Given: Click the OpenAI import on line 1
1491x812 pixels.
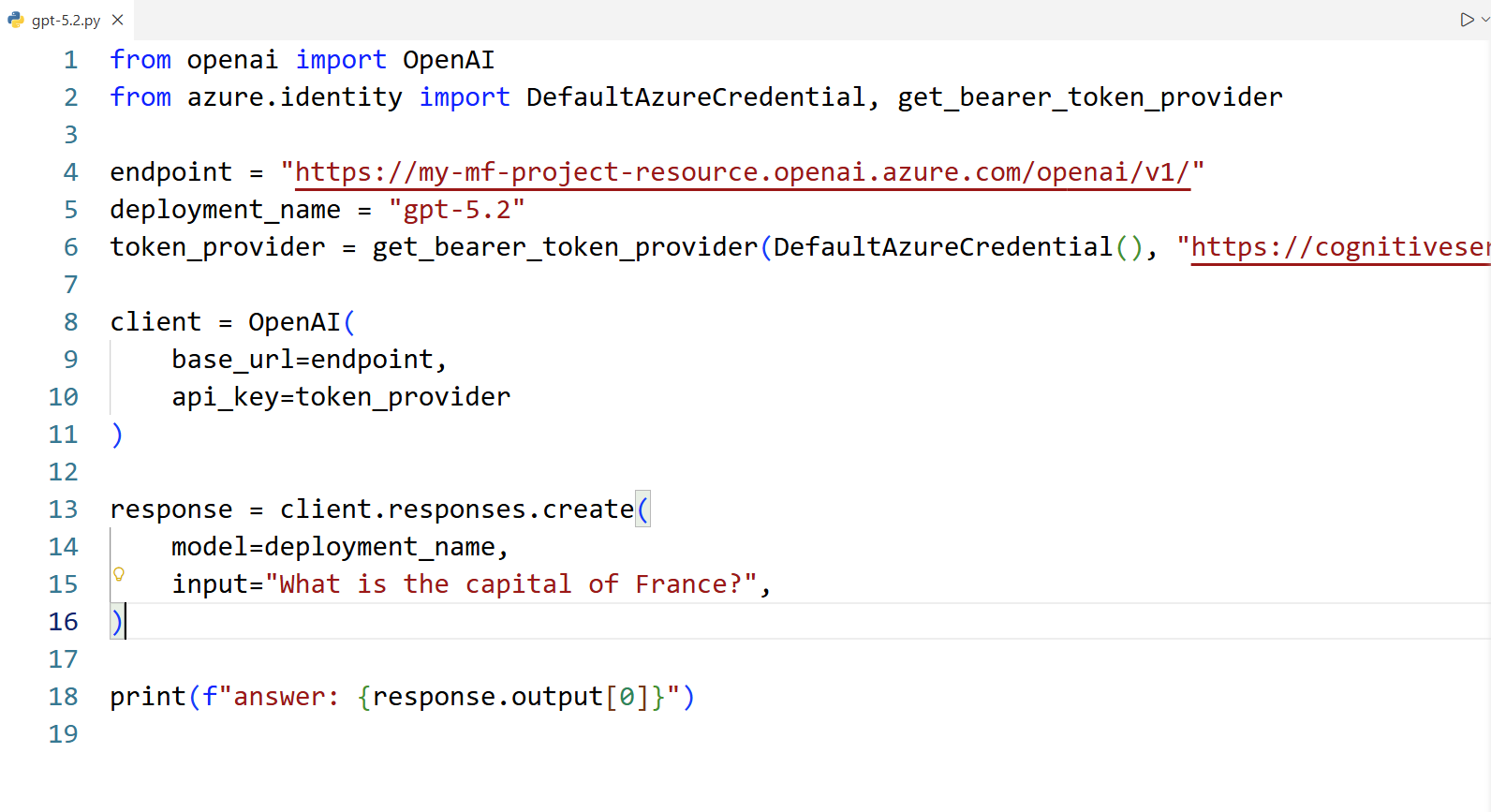Looking at the screenshot, I should [449, 59].
